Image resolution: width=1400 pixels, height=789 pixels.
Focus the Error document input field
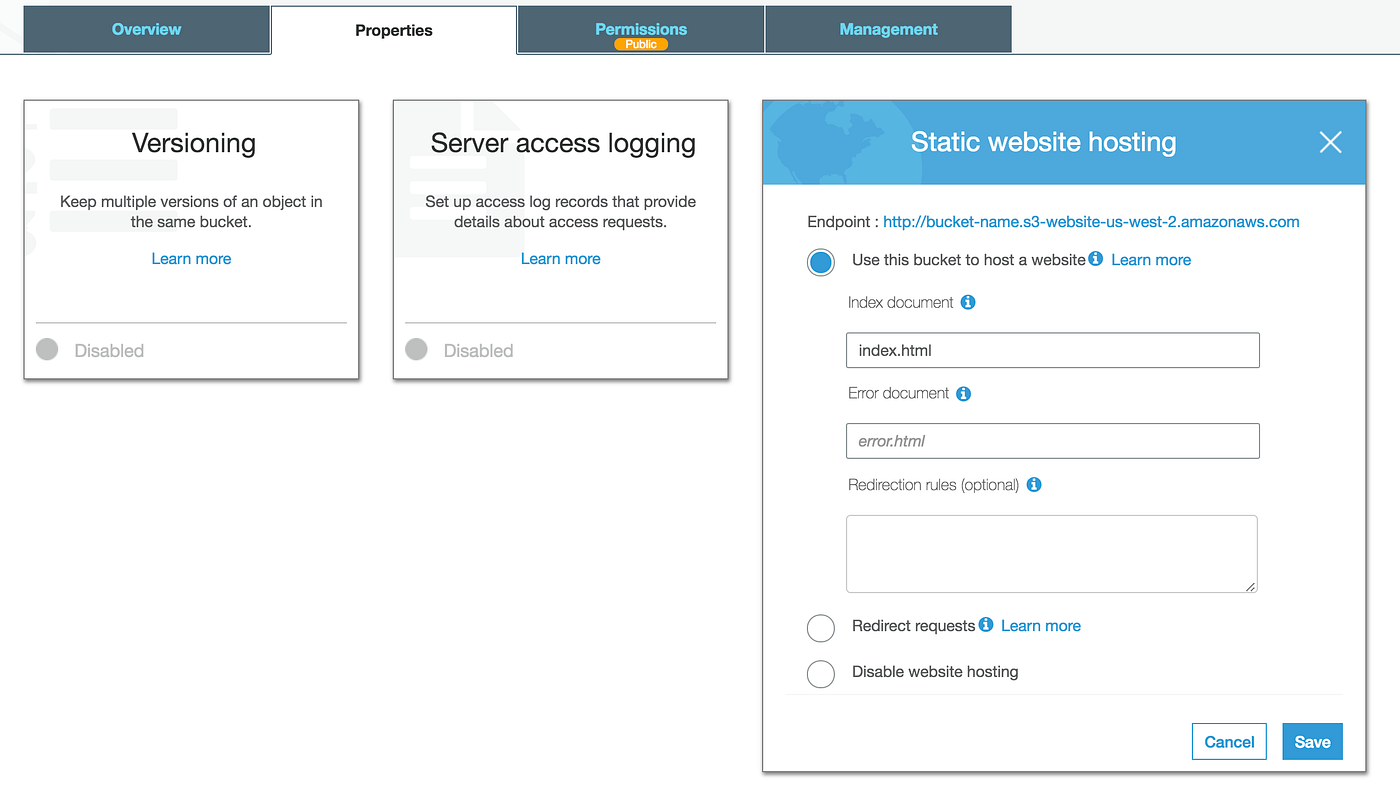click(x=1052, y=441)
